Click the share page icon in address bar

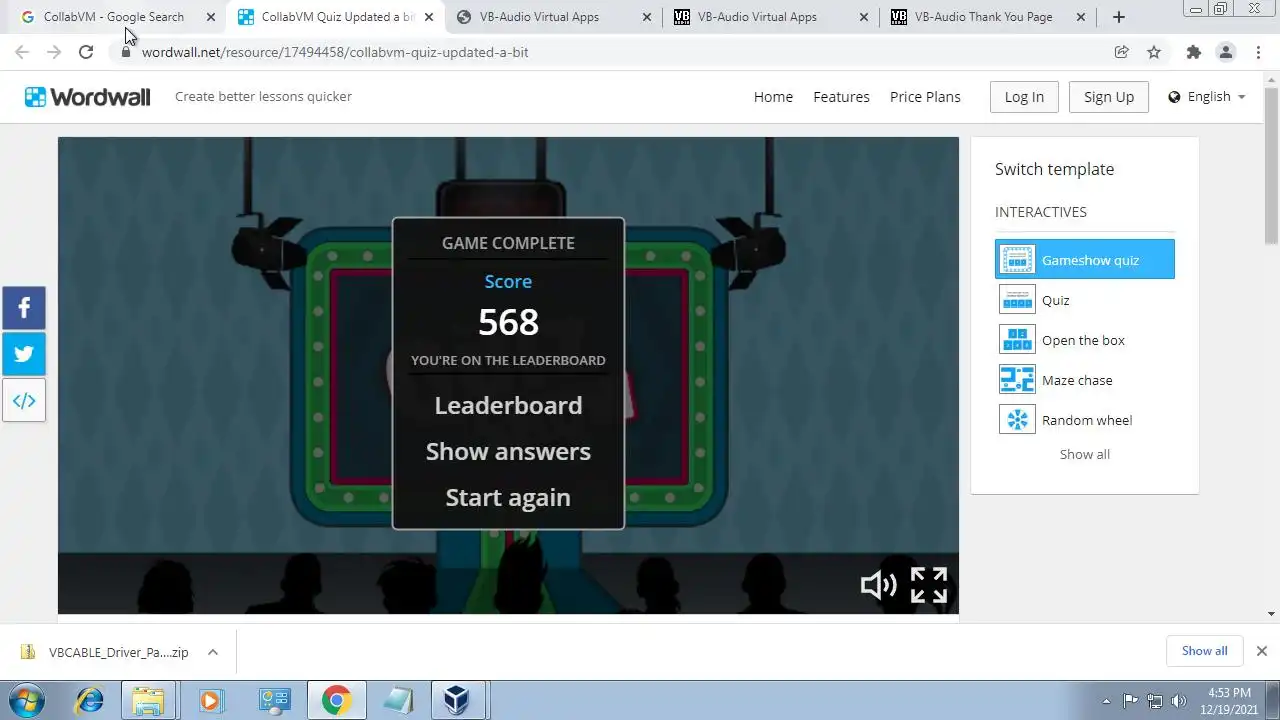click(x=1121, y=52)
